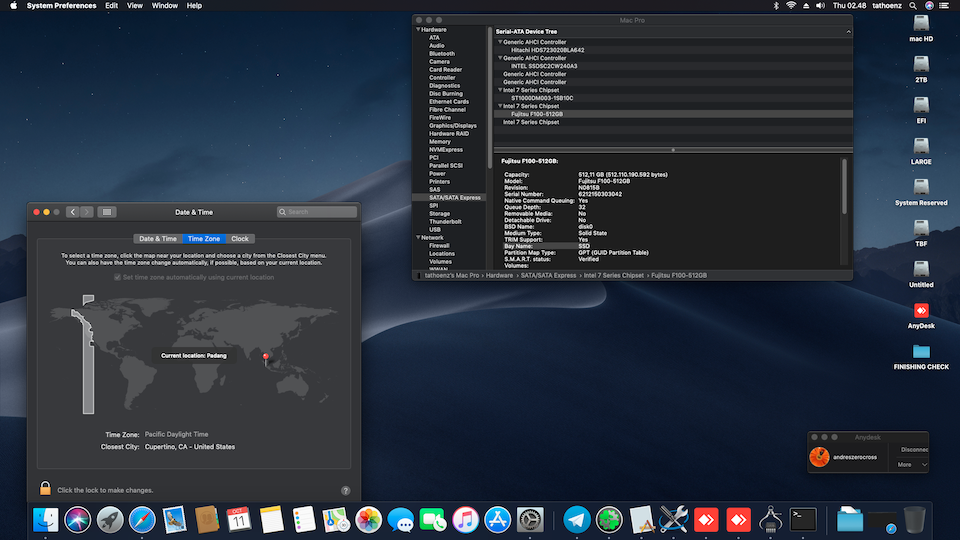Open Safari from the dock
Image resolution: width=960 pixels, height=540 pixels.
tap(142, 519)
